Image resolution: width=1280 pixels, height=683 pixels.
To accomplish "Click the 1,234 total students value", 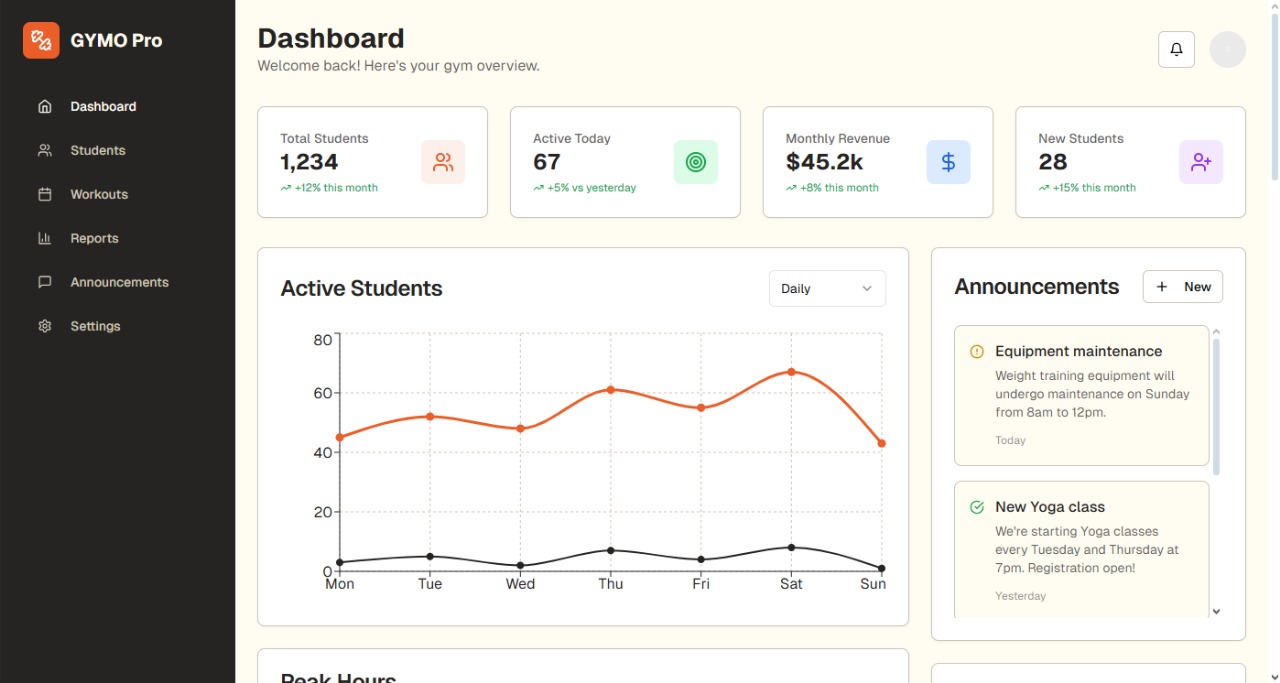I will pos(309,162).
